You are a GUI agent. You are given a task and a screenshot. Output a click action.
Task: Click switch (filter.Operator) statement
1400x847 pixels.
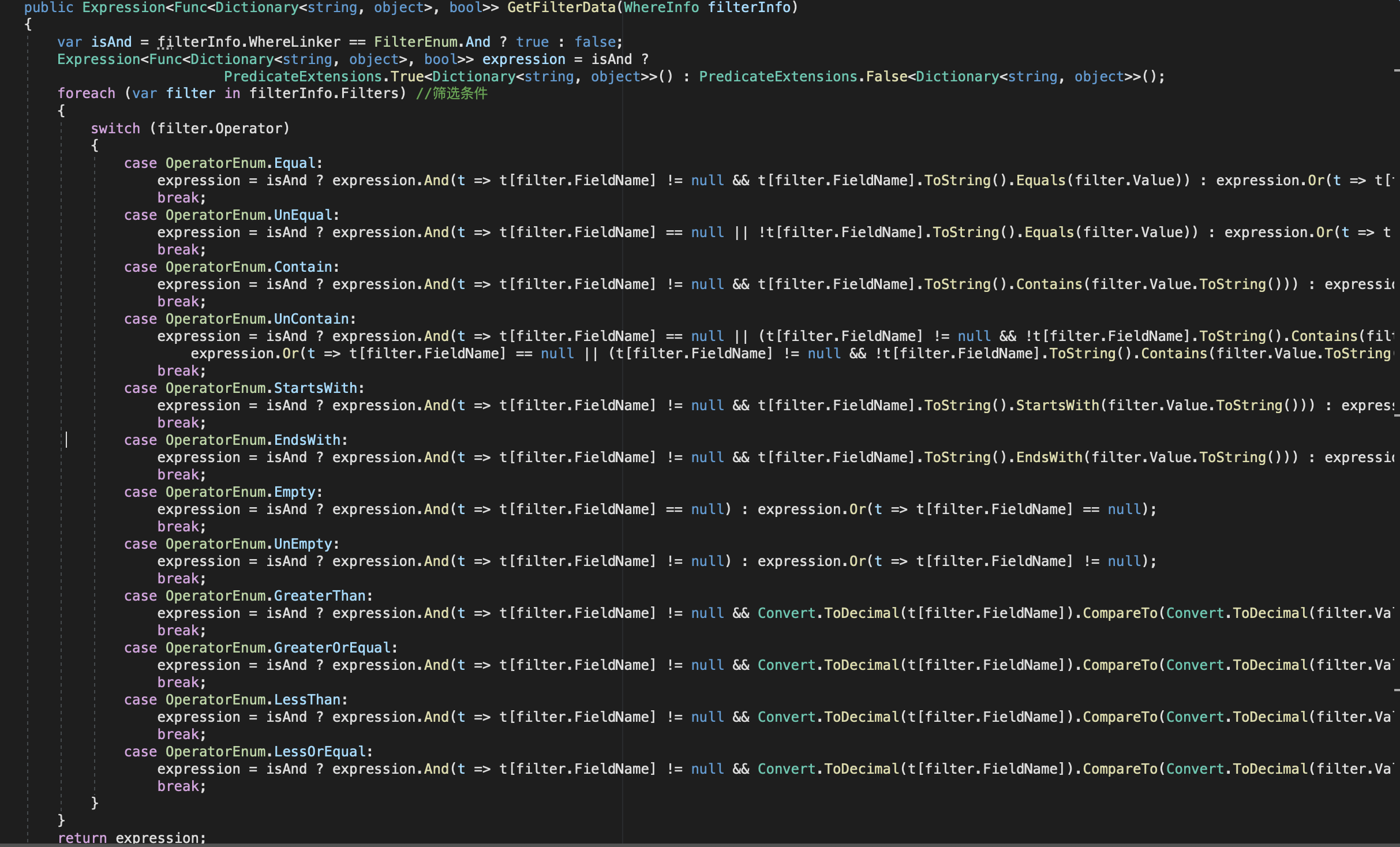click(190, 129)
